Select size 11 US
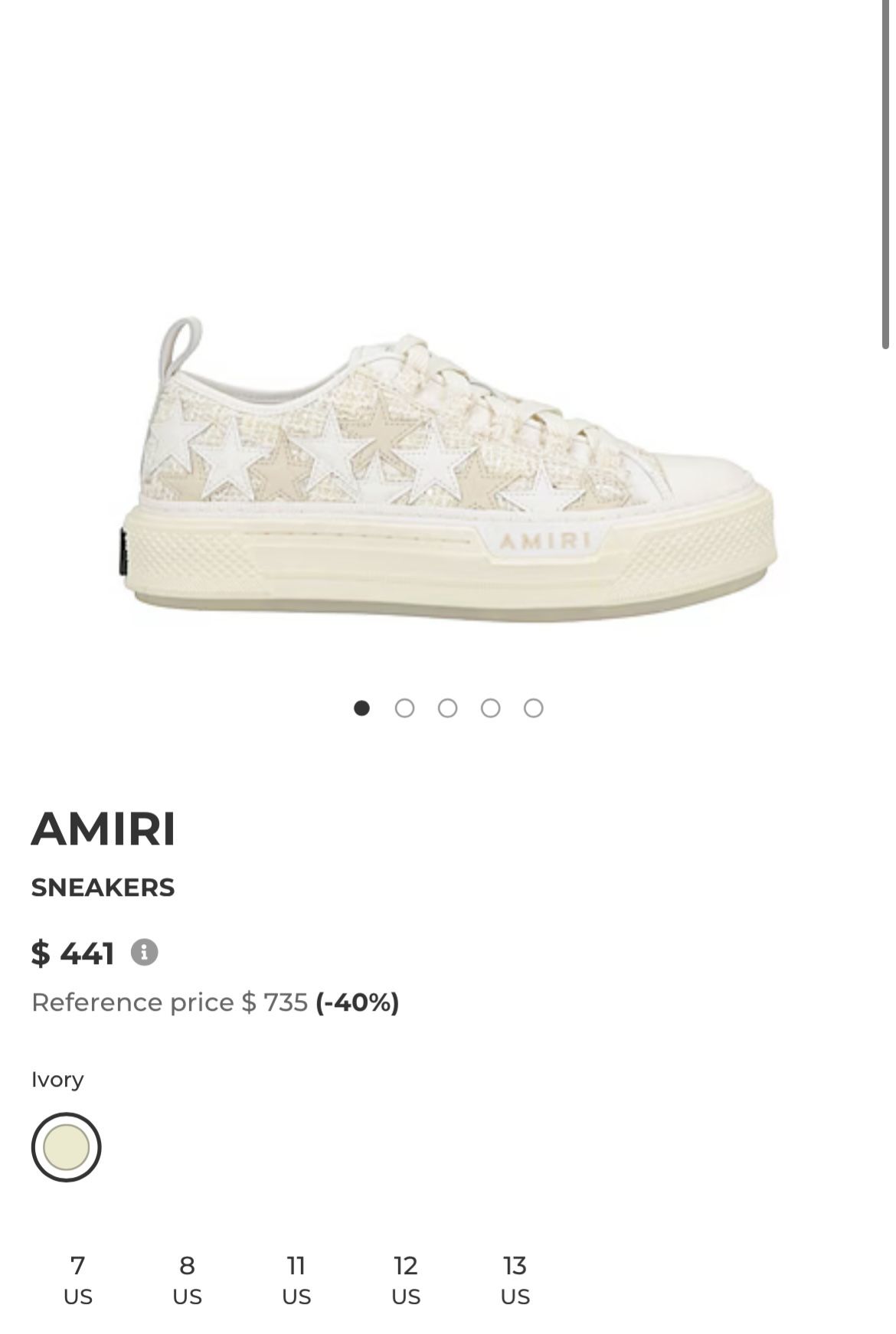The image size is (896, 1334). point(297,1279)
